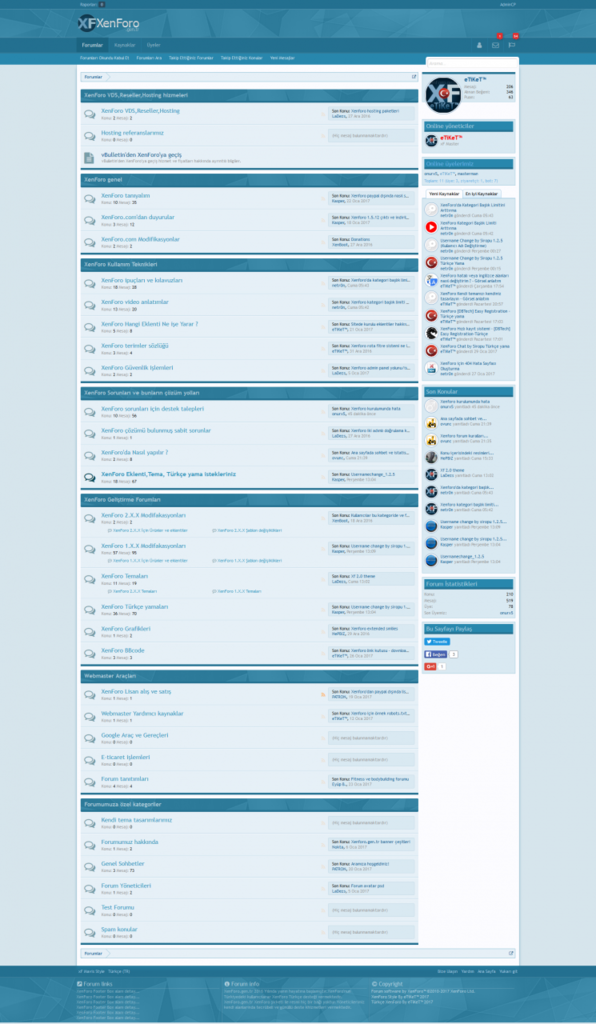Click the Google +1 share button
Image resolution: width=596 pixels, height=1024 pixels.
pos(430,666)
